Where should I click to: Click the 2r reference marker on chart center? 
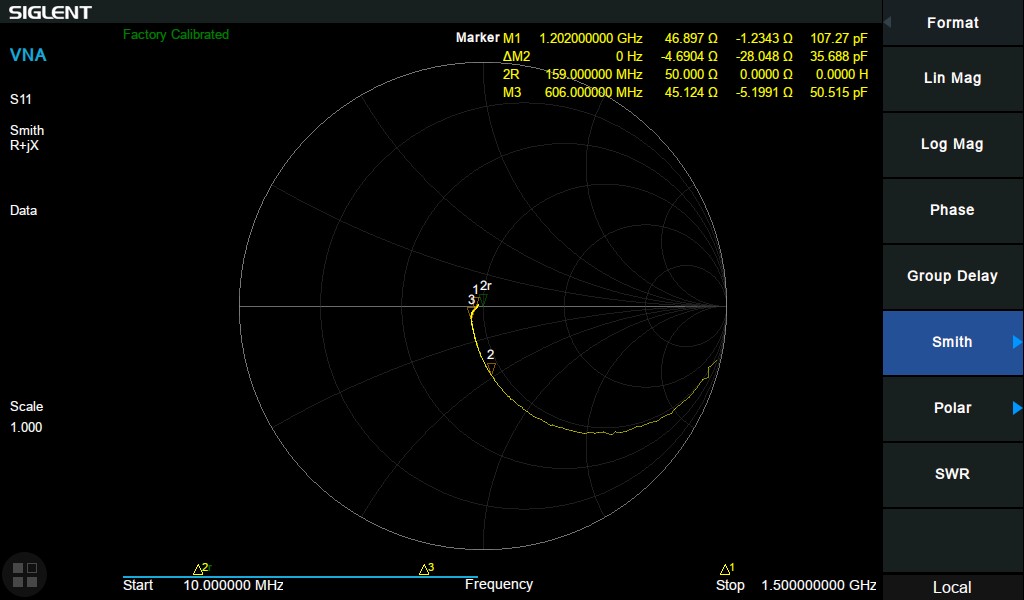pos(482,298)
